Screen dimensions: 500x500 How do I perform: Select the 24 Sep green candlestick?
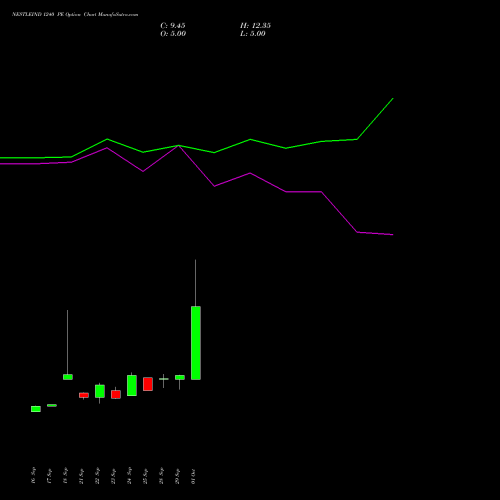(x=132, y=385)
